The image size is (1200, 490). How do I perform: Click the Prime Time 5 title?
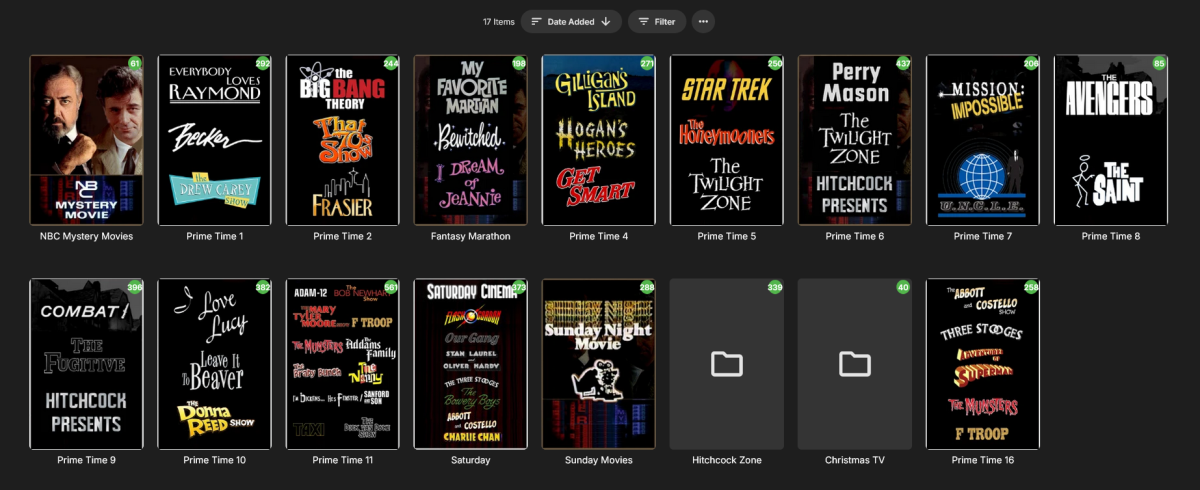click(x=726, y=237)
